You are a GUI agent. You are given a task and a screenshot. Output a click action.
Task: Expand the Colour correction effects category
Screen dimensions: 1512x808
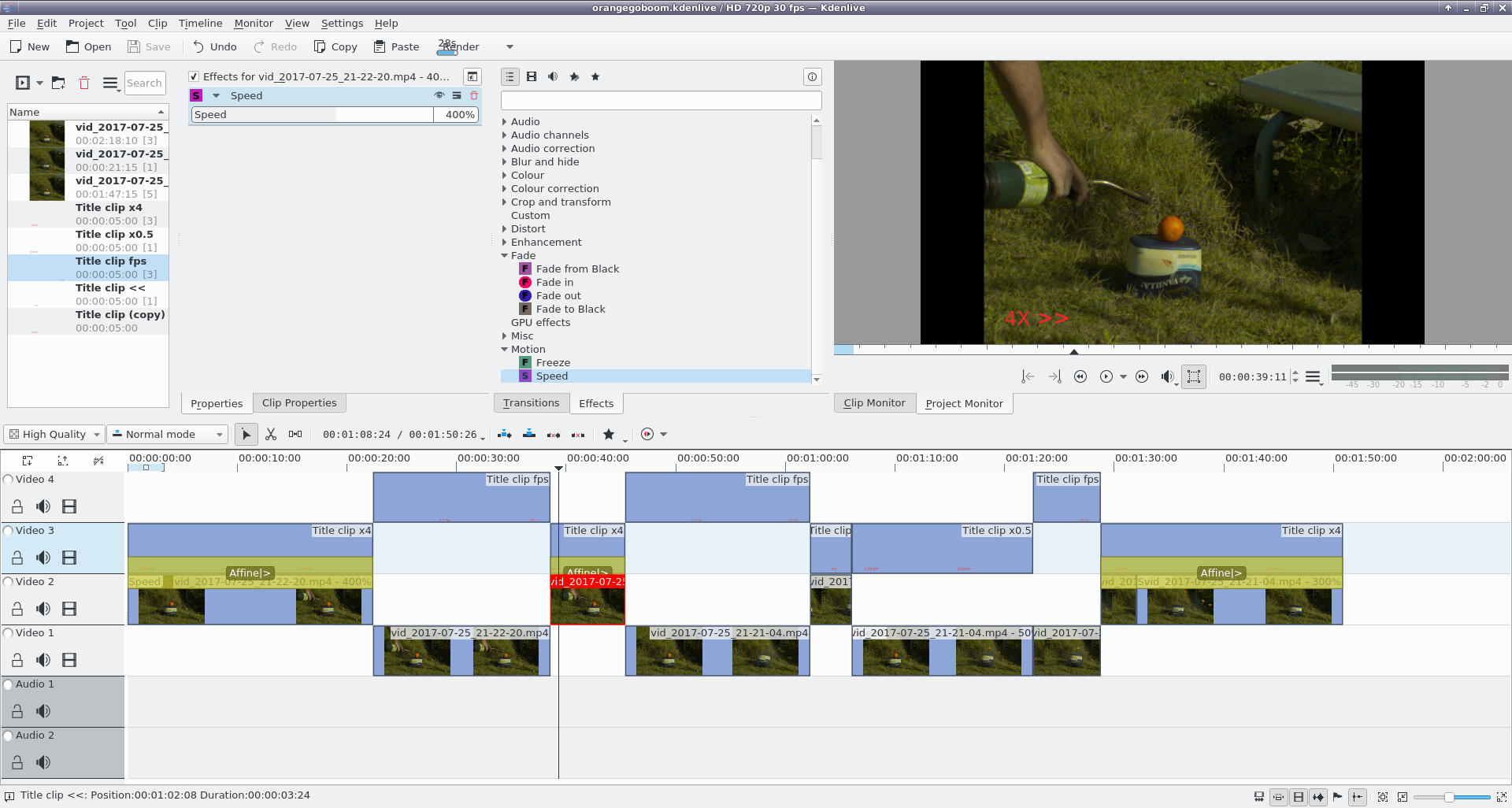pos(504,188)
